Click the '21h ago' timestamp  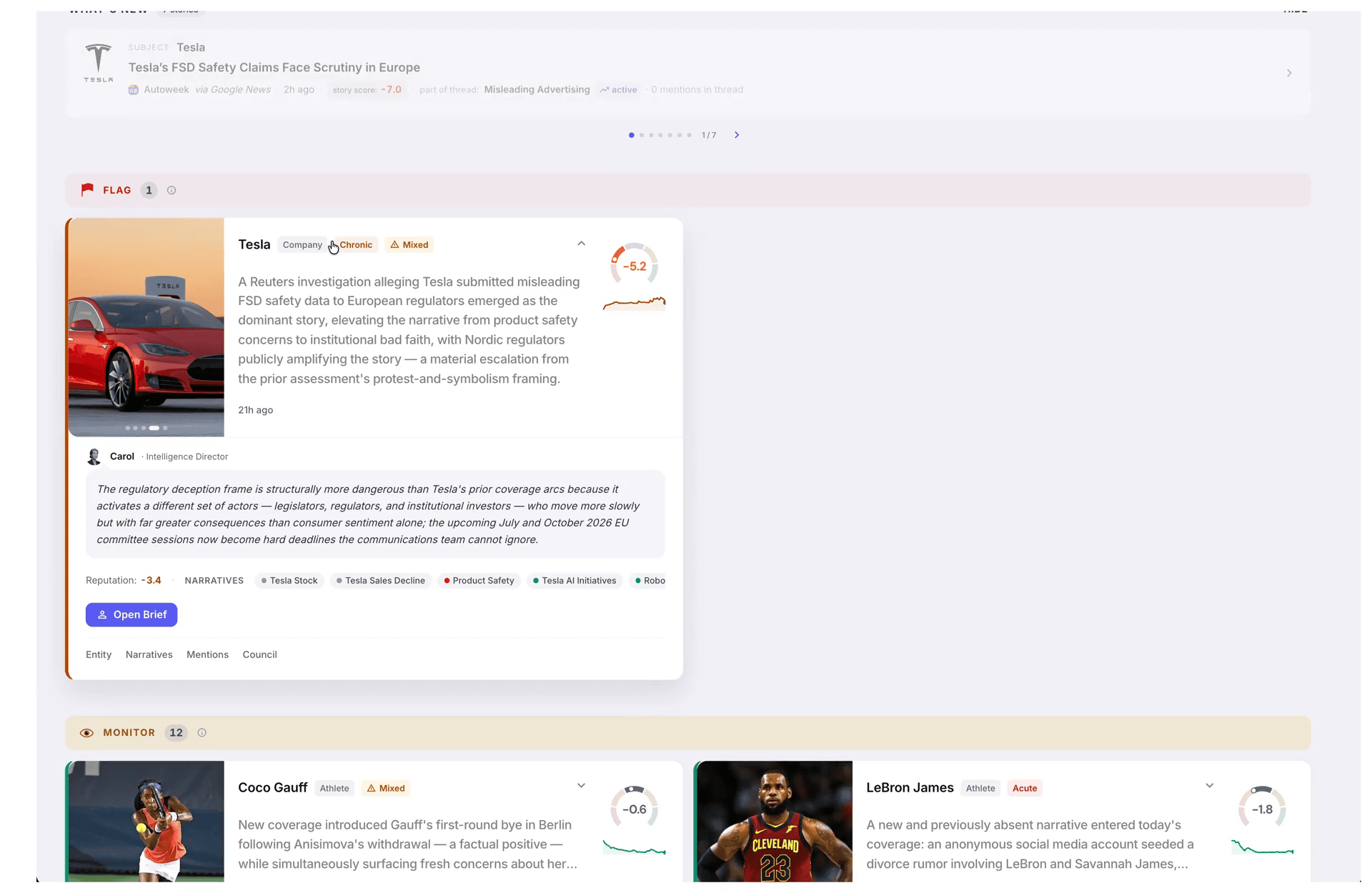click(x=256, y=410)
